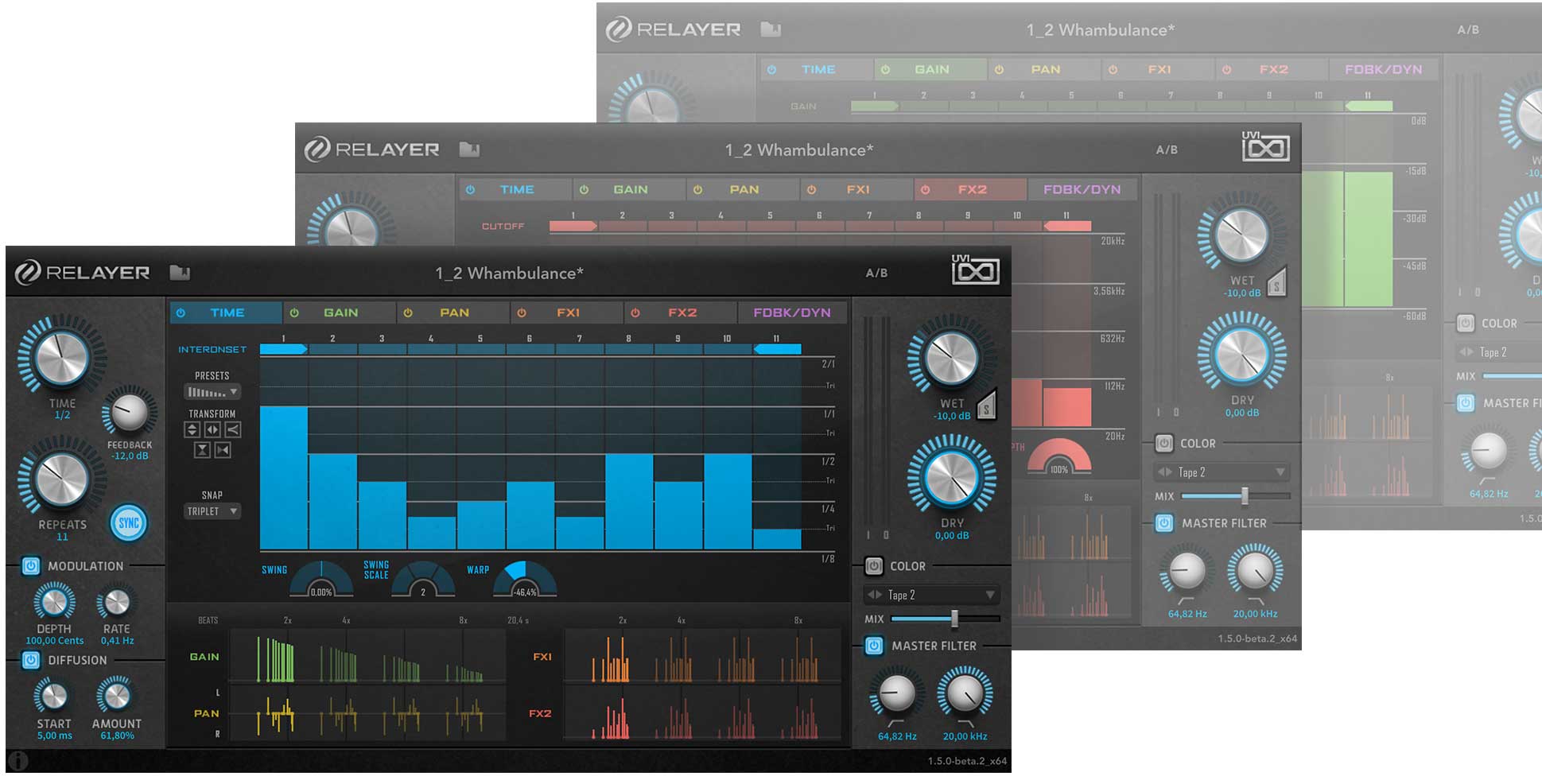This screenshot has height=784, width=1542.
Task: Click A/B compare in back window
Action: 1468,29
